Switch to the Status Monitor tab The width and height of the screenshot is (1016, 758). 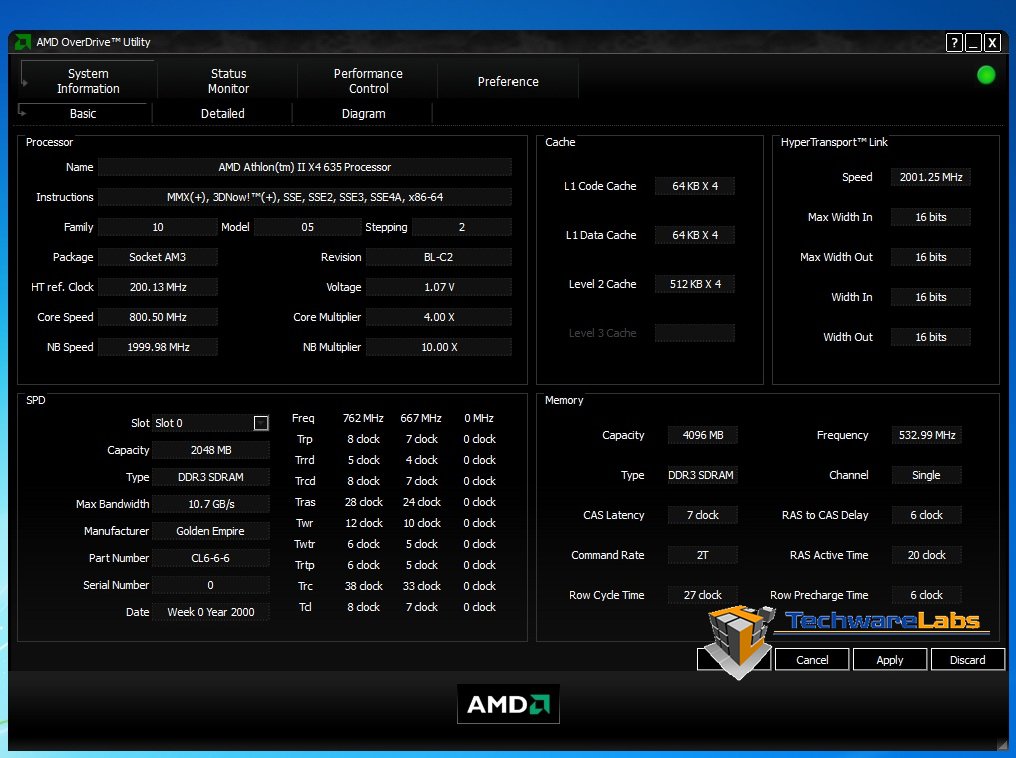point(228,81)
